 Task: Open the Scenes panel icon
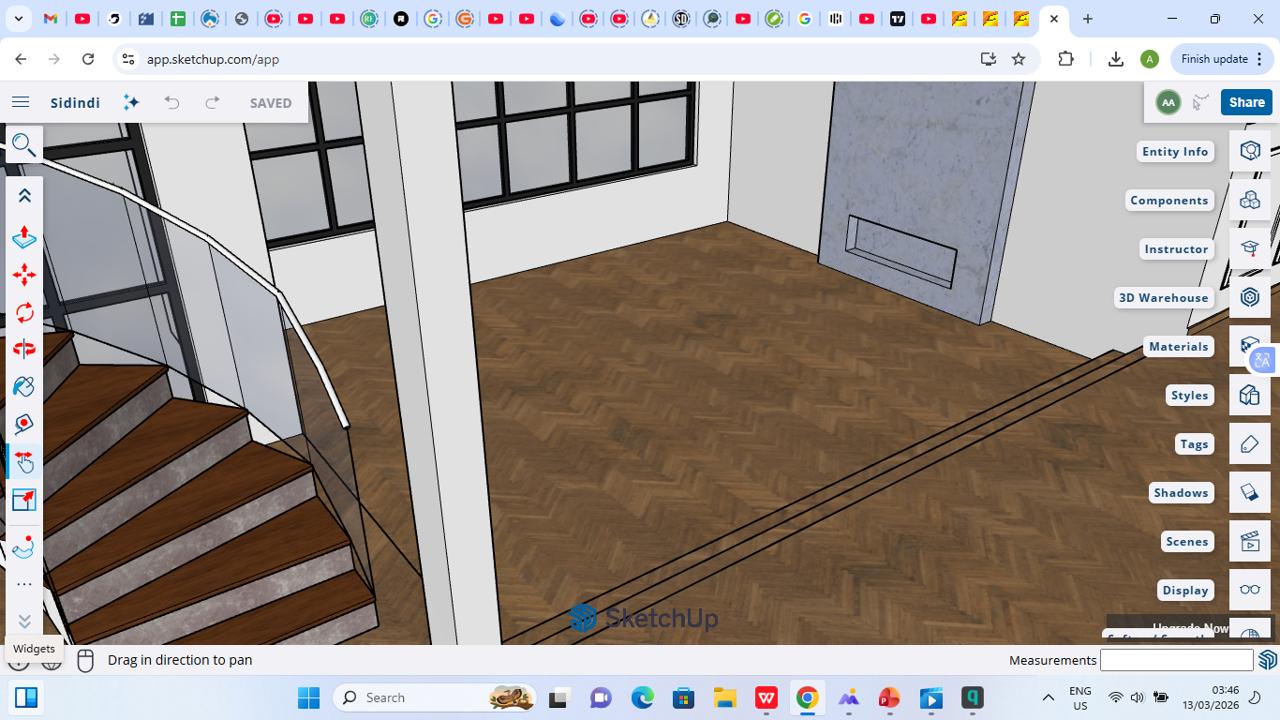[1249, 541]
